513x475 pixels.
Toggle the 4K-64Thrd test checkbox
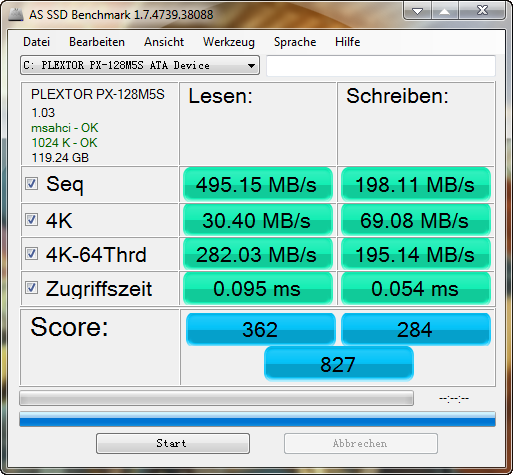[x=32, y=254]
